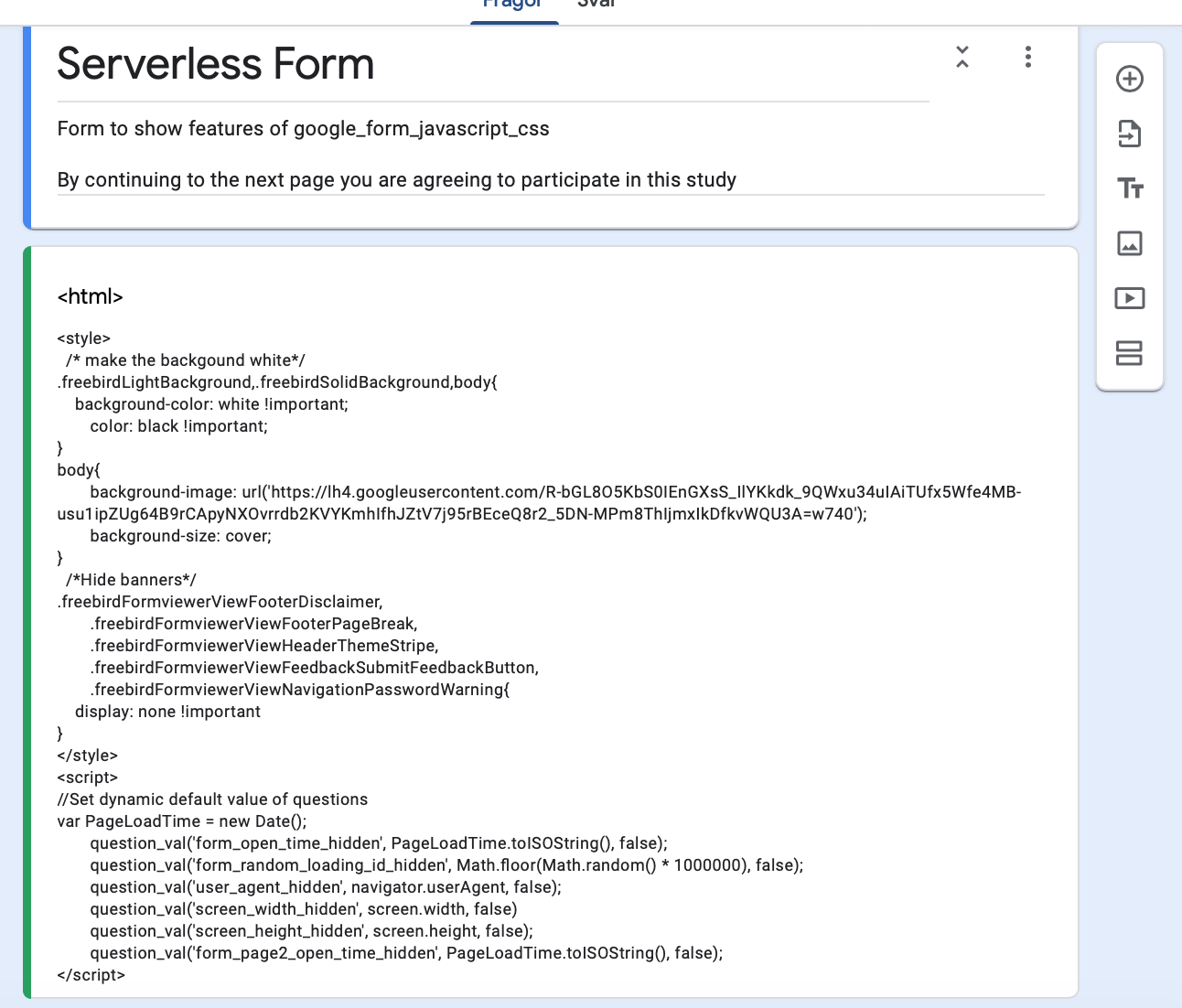Click the '.freebirdLightBackground' selector line
1182x1008 pixels.
277,382
